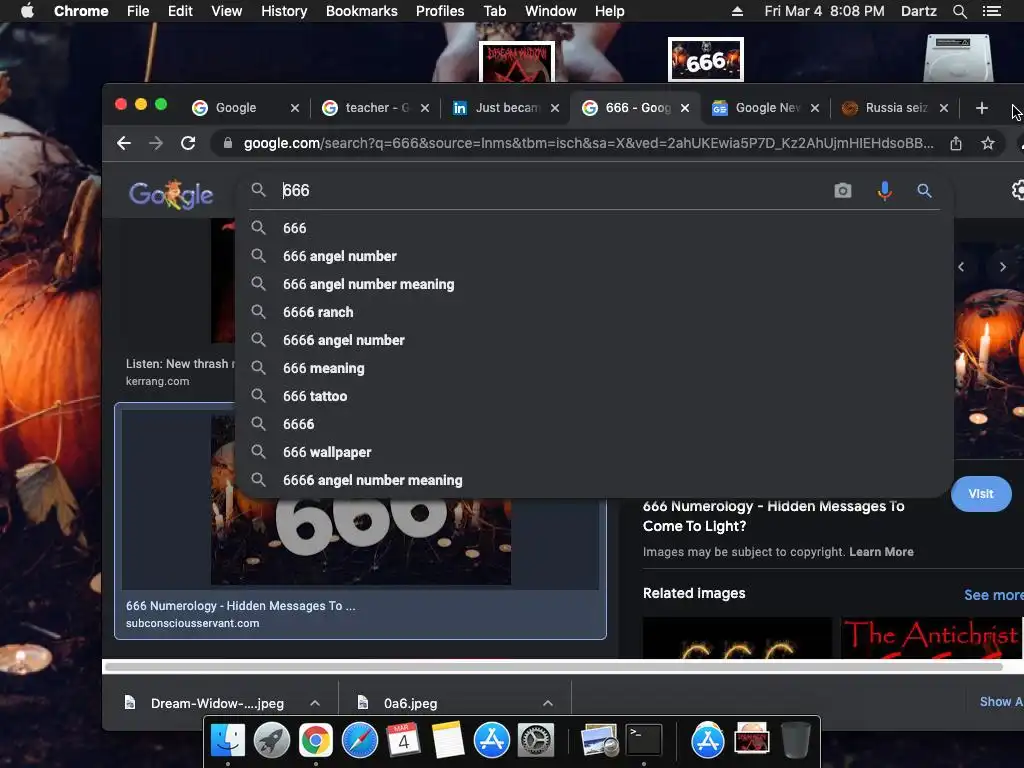Open The Antichrist related image thumbnail
Viewport: 1024px width, 768px height.
[x=931, y=637]
